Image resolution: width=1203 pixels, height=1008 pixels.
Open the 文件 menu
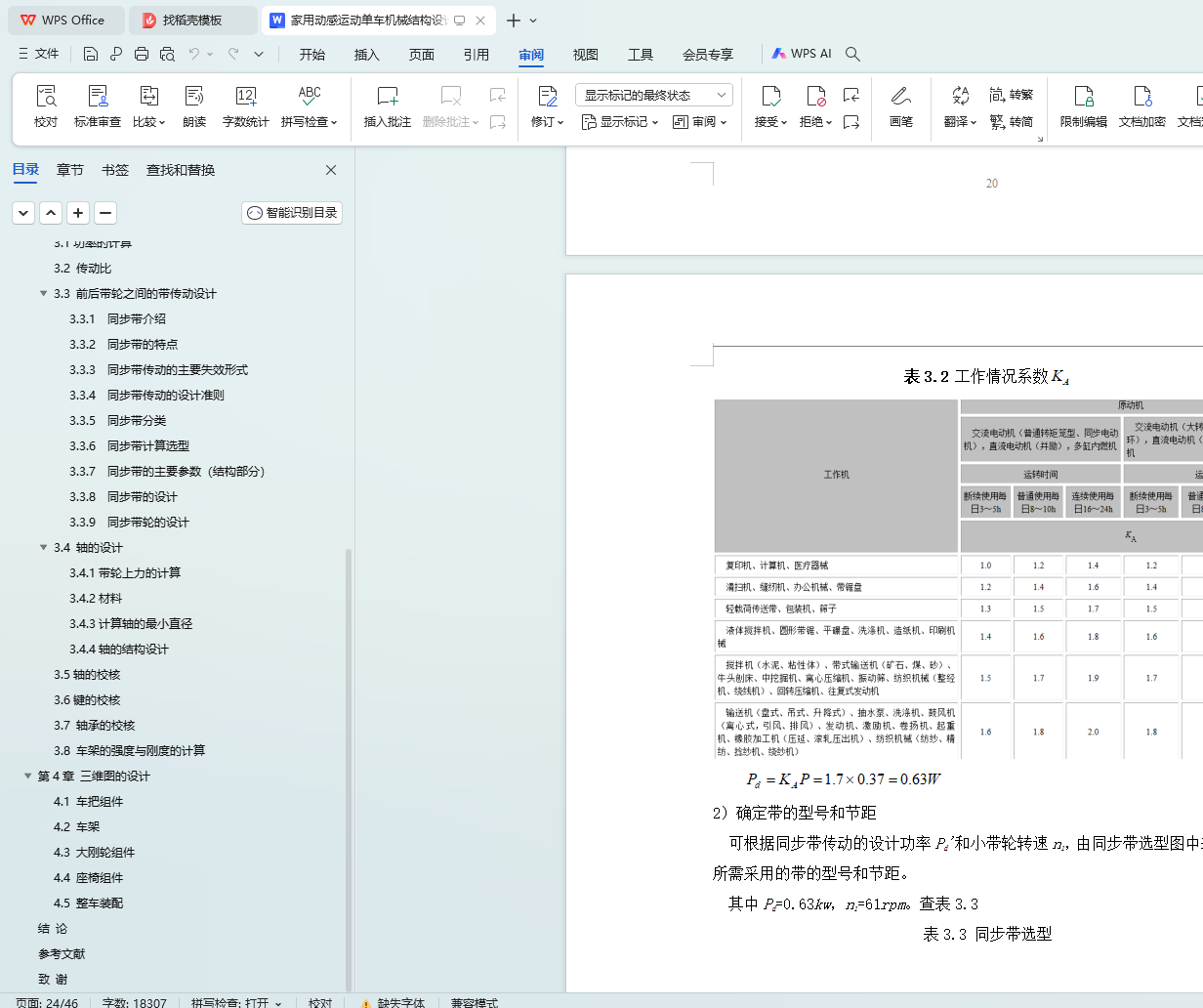click(39, 54)
